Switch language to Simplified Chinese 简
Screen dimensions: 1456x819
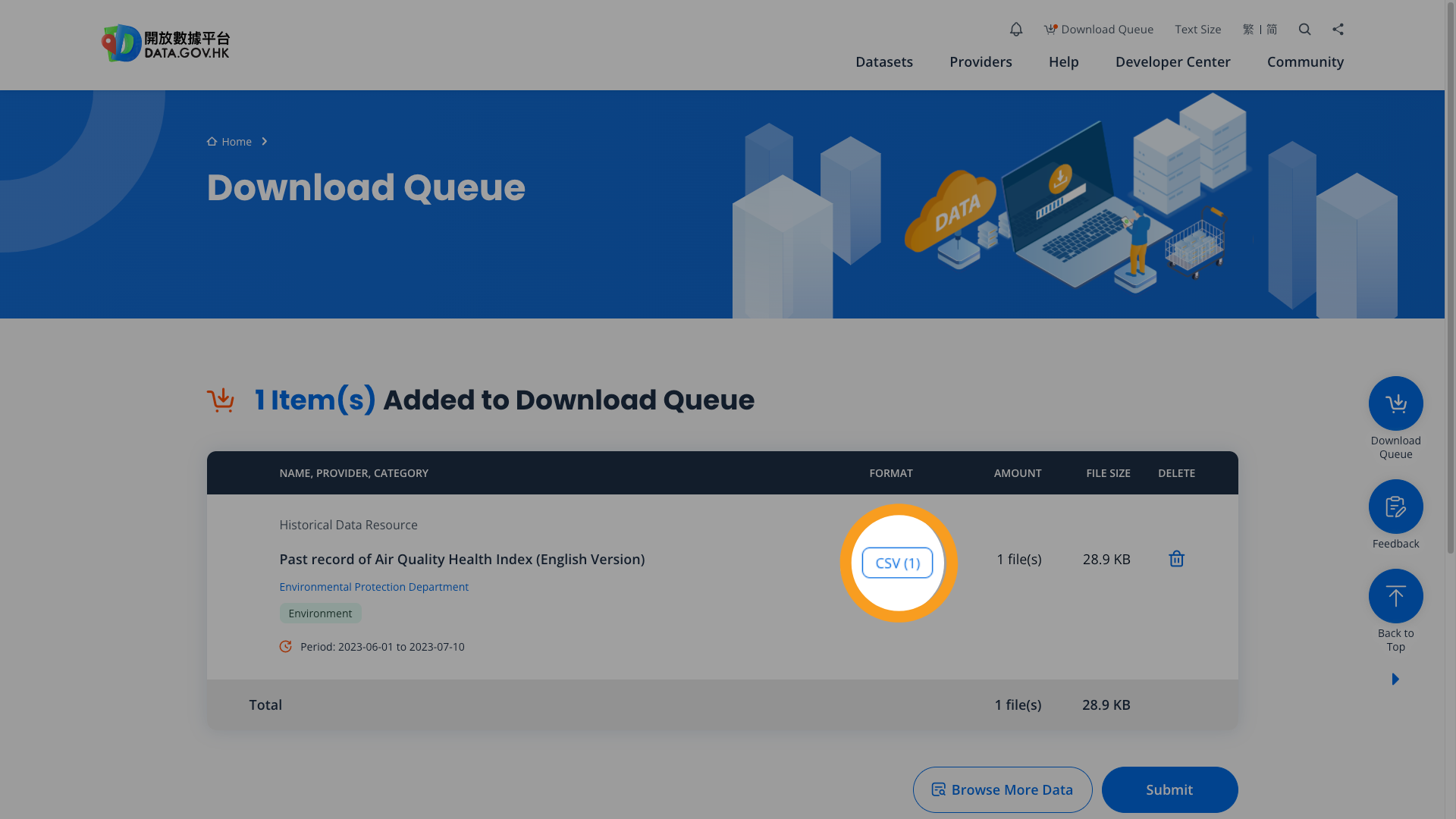pos(1272,29)
